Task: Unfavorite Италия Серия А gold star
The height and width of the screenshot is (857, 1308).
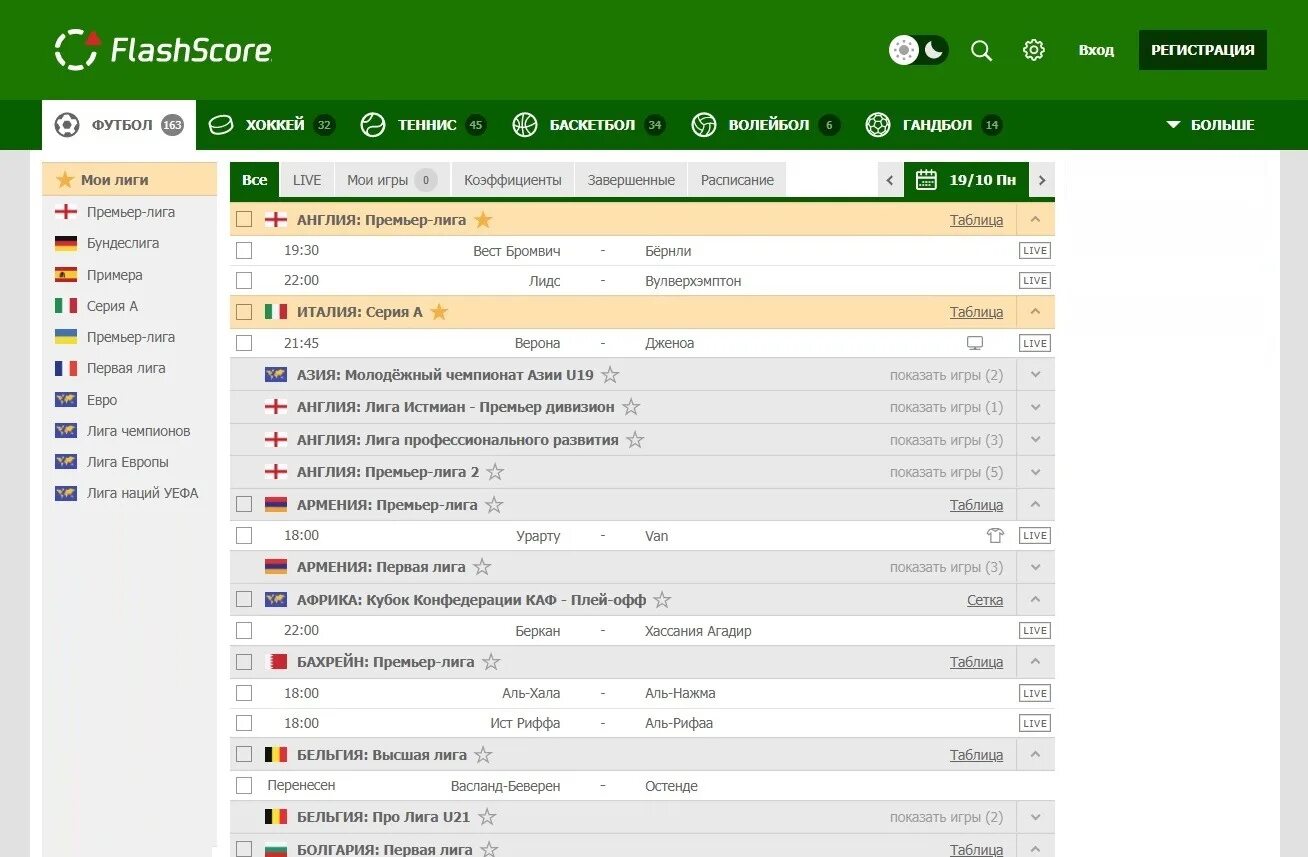Action: click(x=439, y=312)
